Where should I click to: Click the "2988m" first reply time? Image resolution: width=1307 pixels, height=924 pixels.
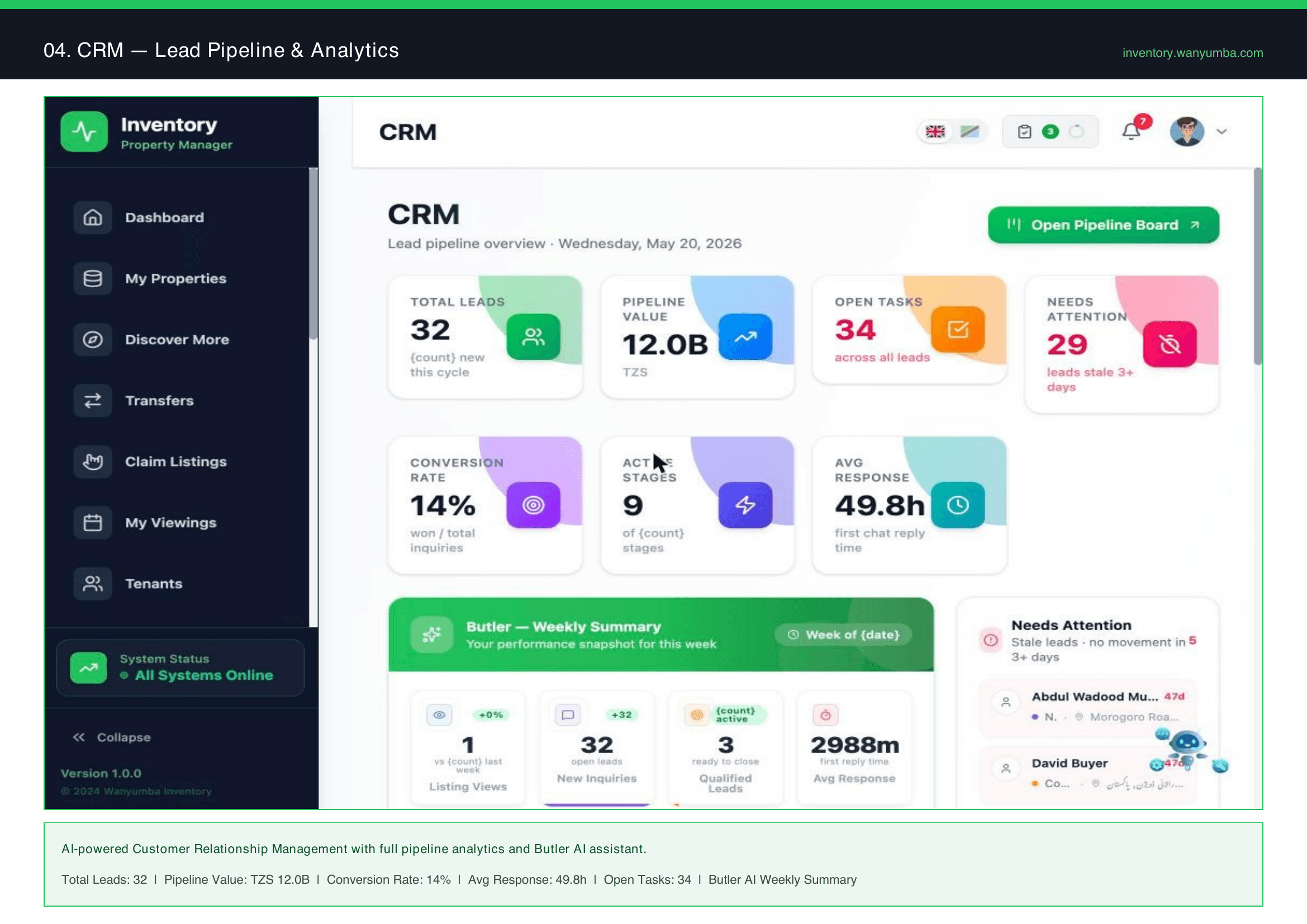click(854, 745)
